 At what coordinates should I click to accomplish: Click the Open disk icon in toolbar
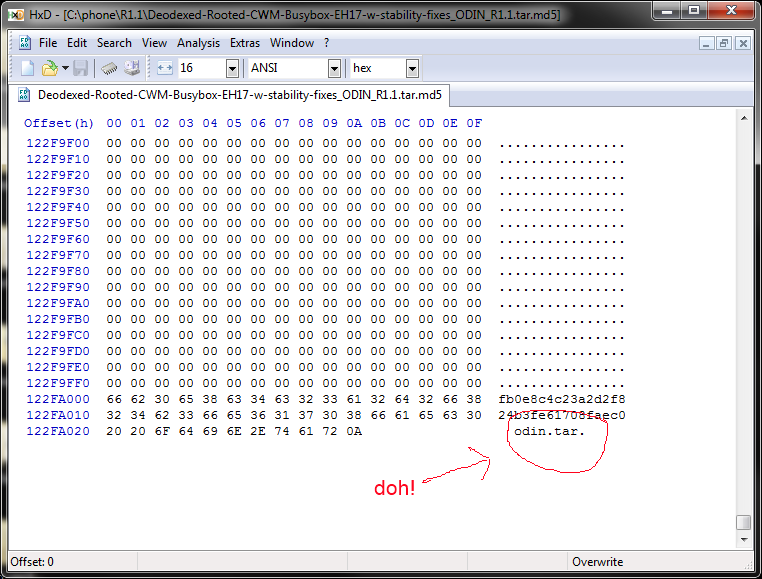pyautogui.click(x=131, y=68)
